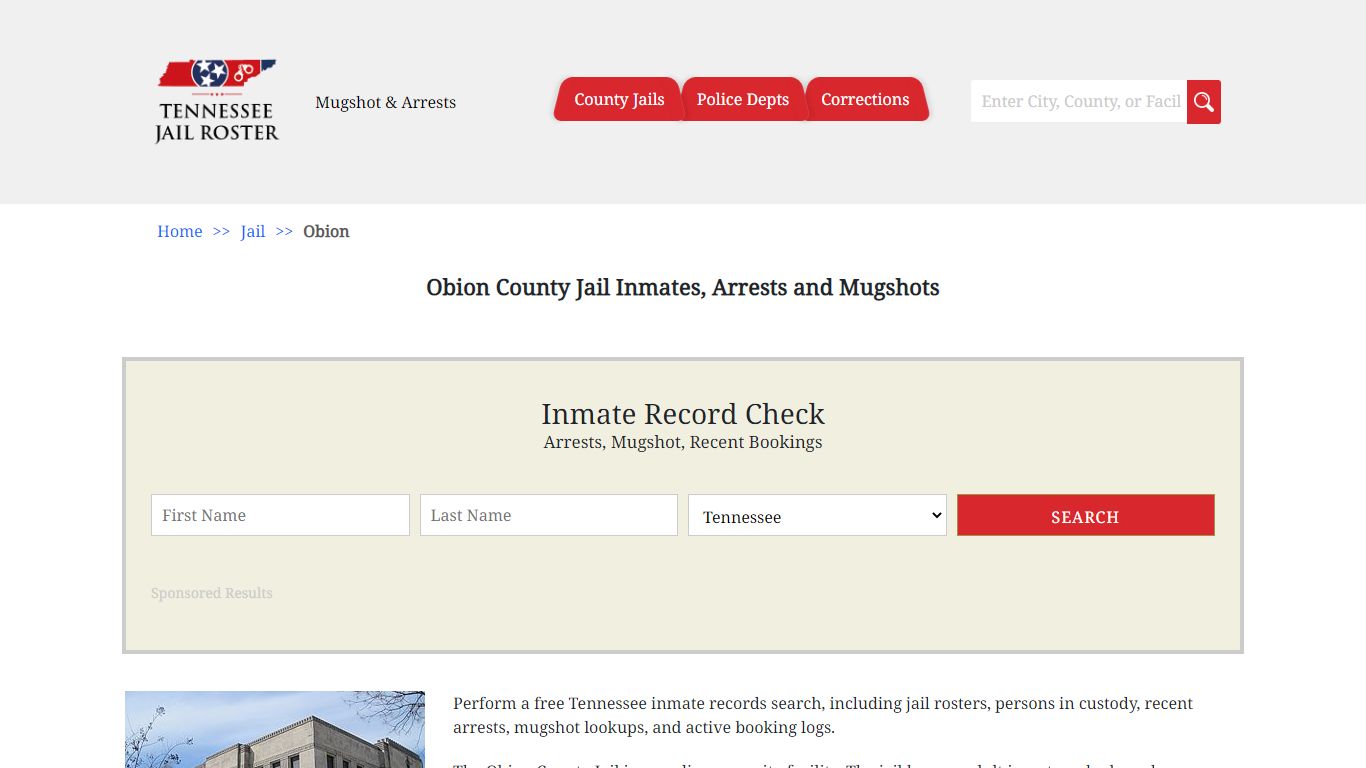Image resolution: width=1366 pixels, height=768 pixels.
Task: Click the red SEARCH button
Action: tap(1086, 515)
